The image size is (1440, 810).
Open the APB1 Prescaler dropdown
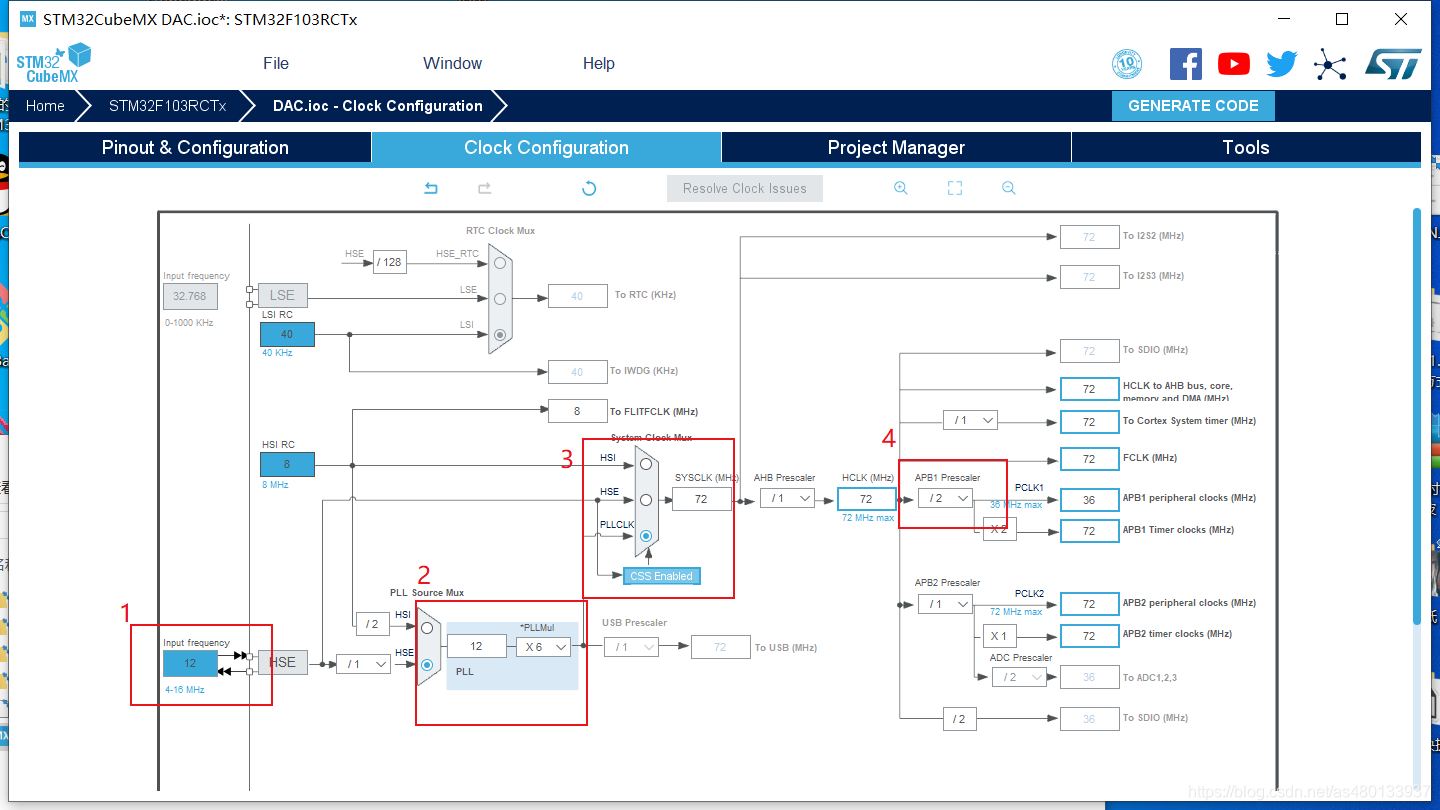click(945, 498)
